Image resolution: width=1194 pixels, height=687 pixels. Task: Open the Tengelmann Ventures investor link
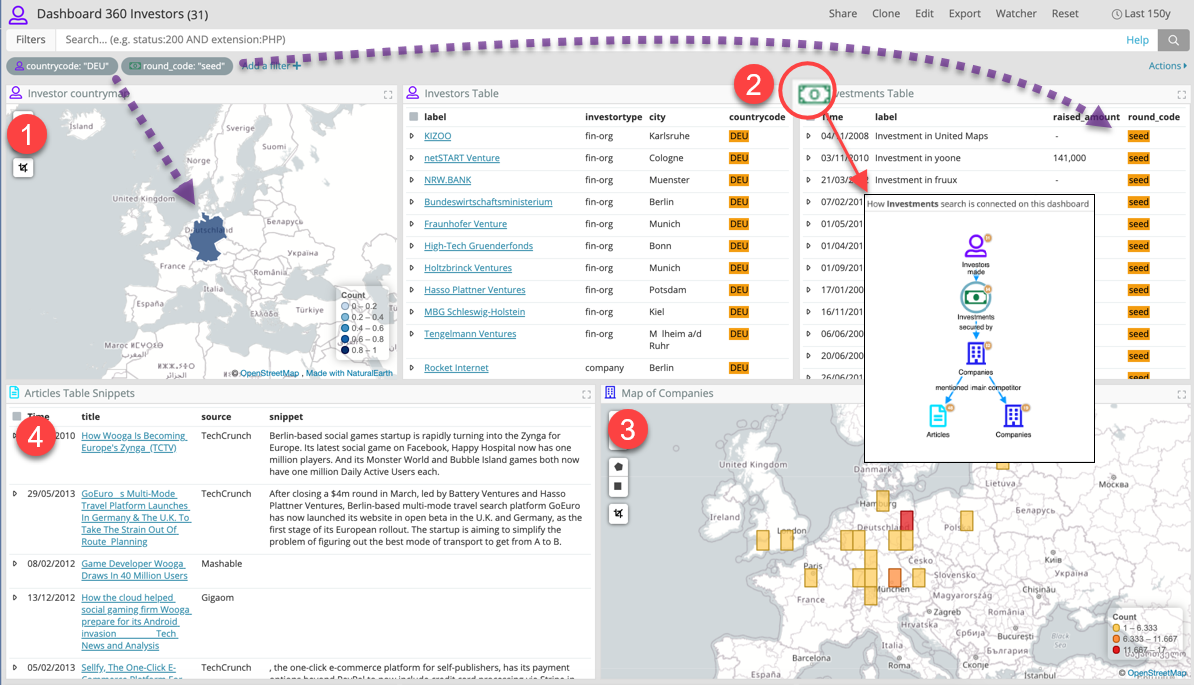pos(470,334)
